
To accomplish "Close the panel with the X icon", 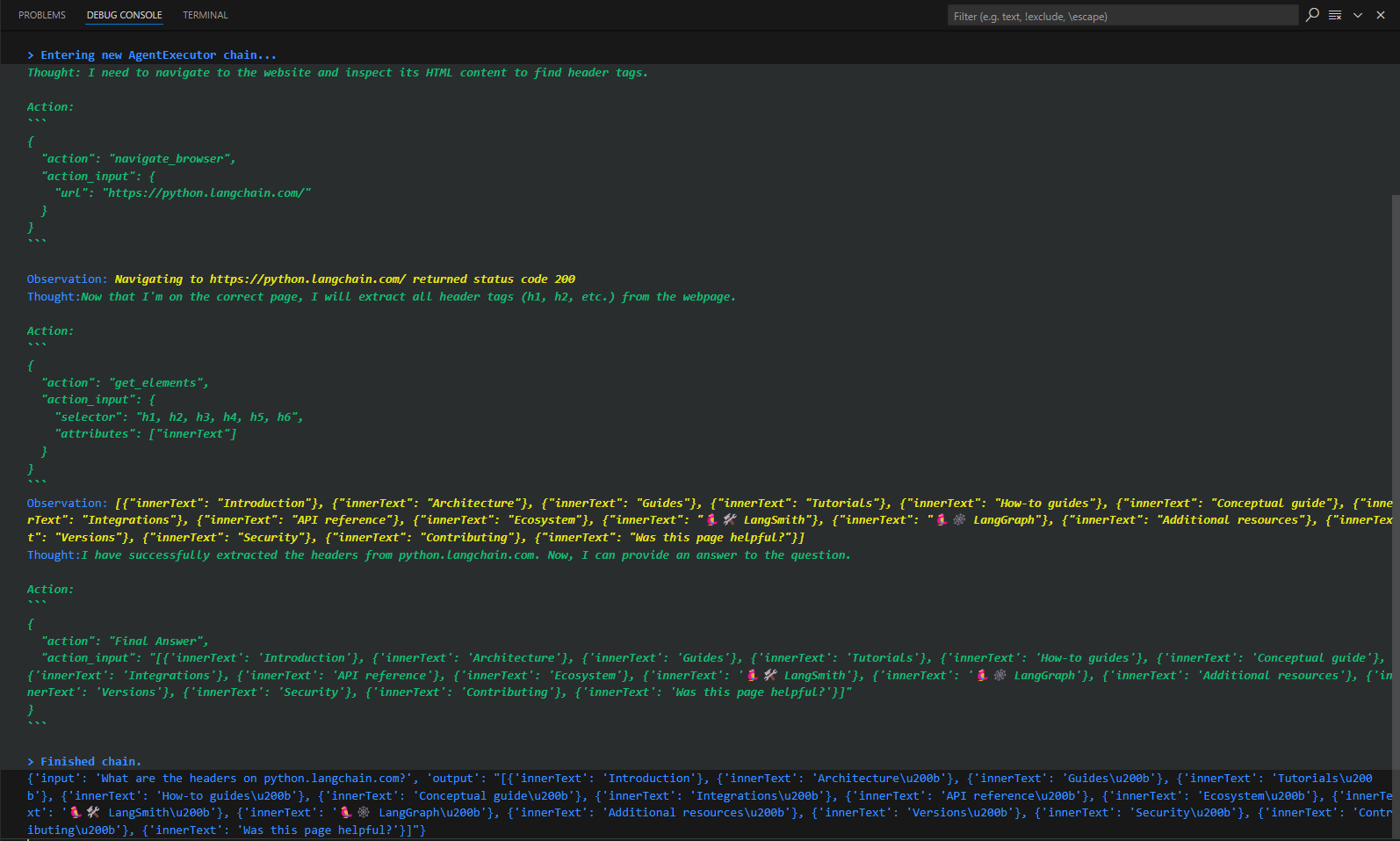I will coord(1381,15).
